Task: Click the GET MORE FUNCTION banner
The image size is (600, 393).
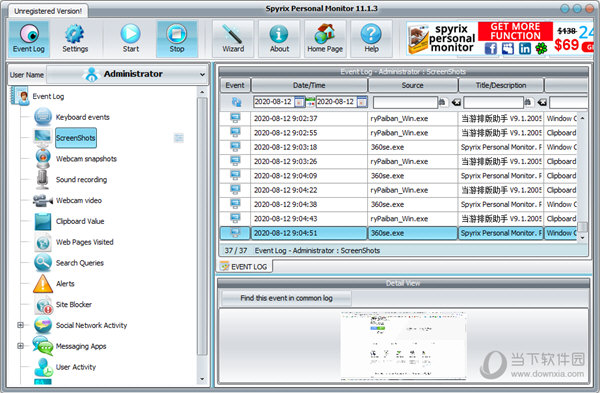Action: 515,31
